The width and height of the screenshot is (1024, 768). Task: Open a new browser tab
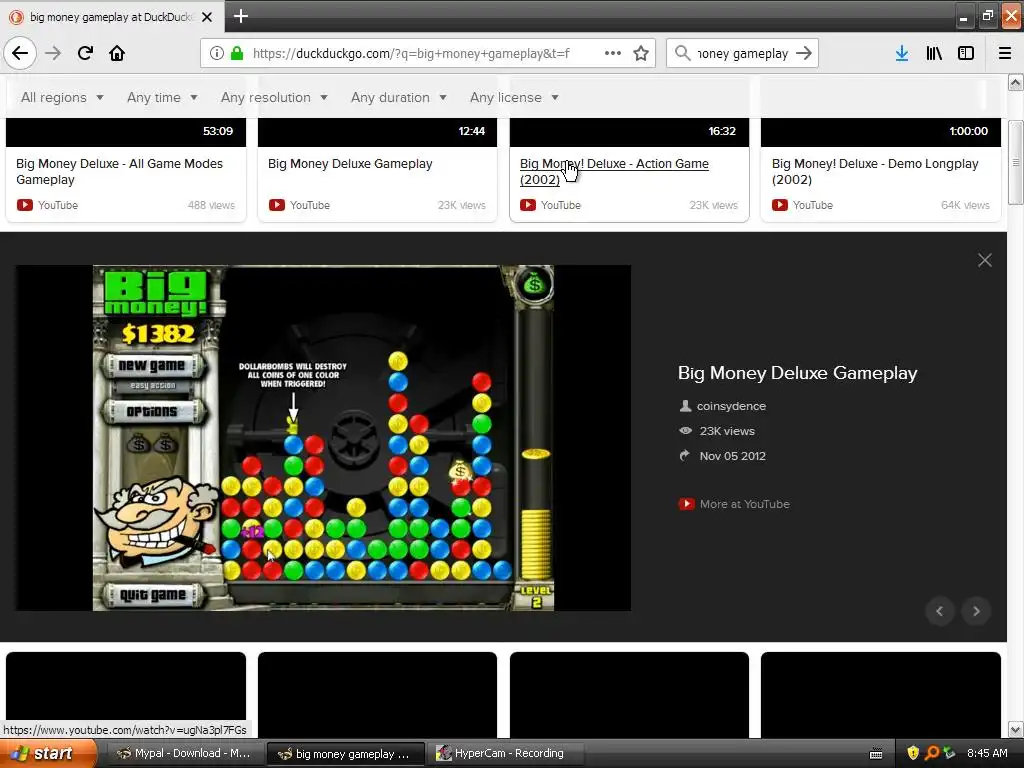240,16
